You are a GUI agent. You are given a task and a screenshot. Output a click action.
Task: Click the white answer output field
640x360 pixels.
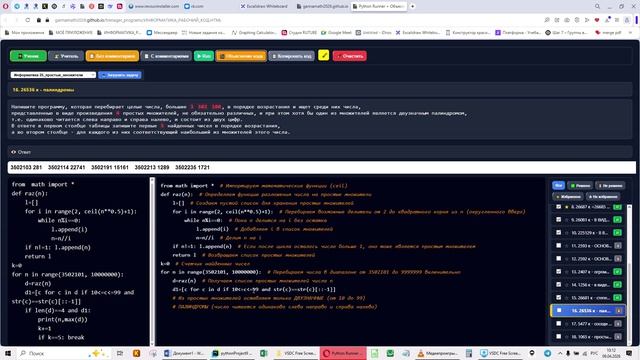[x=322, y=167]
